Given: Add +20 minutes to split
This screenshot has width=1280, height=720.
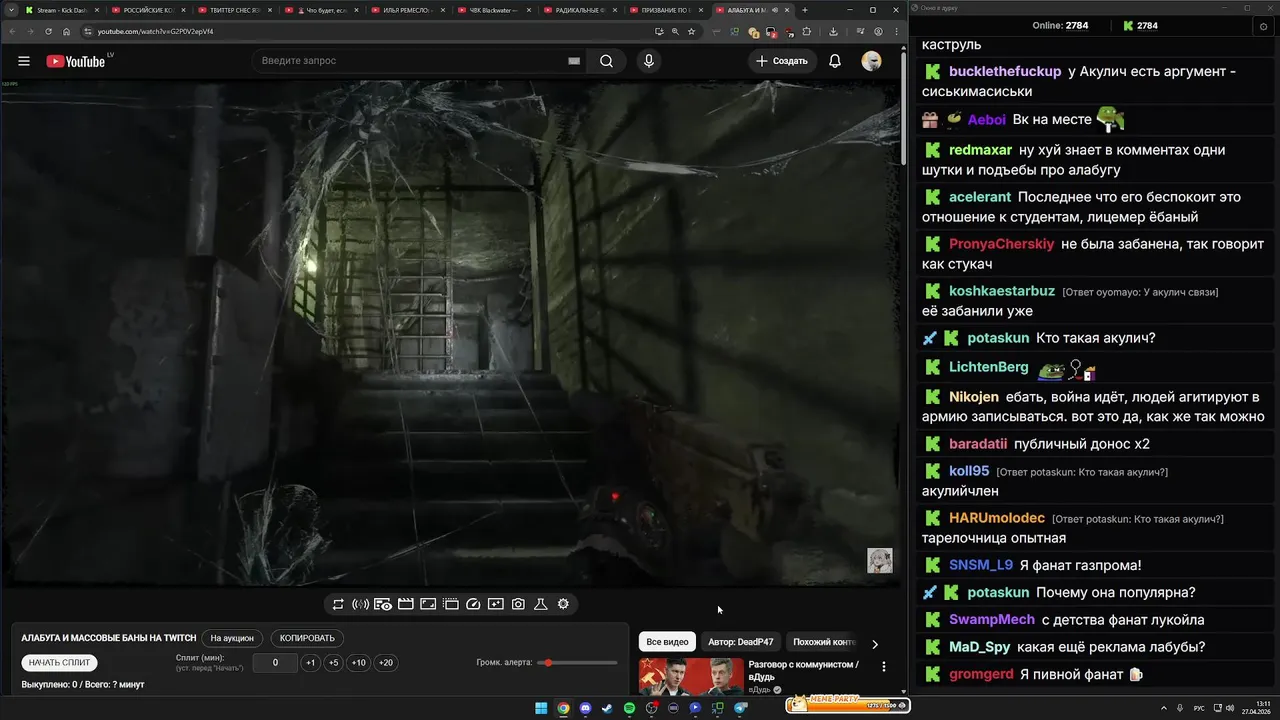Looking at the screenshot, I should [x=386, y=662].
